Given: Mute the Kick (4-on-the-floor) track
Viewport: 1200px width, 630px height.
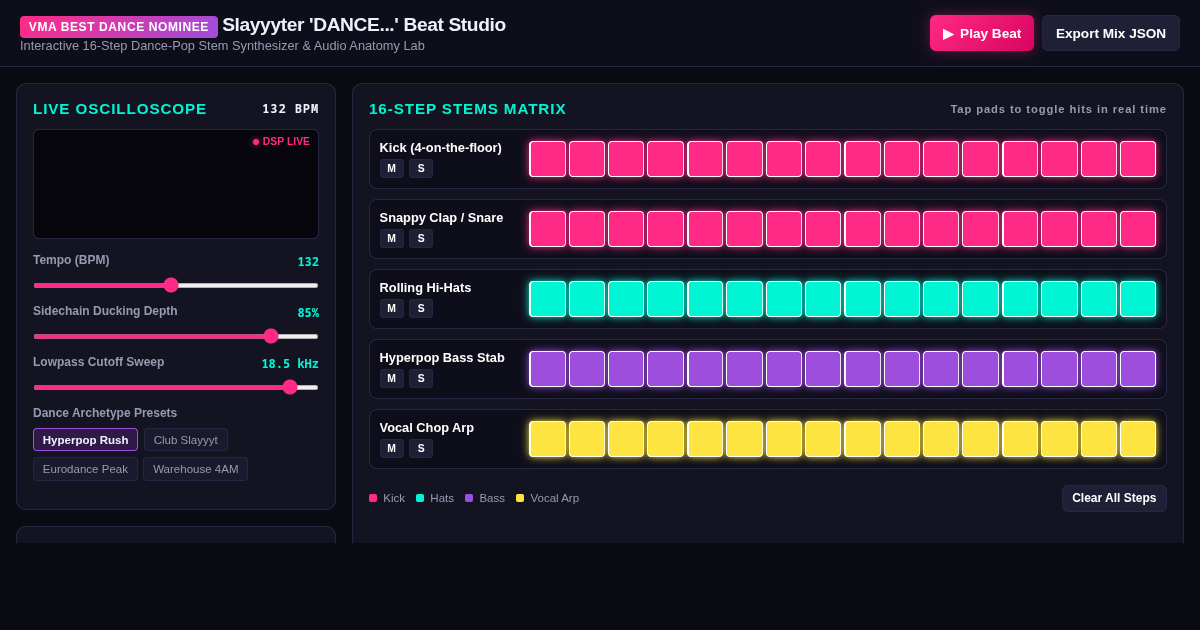Looking at the screenshot, I should point(392,169).
